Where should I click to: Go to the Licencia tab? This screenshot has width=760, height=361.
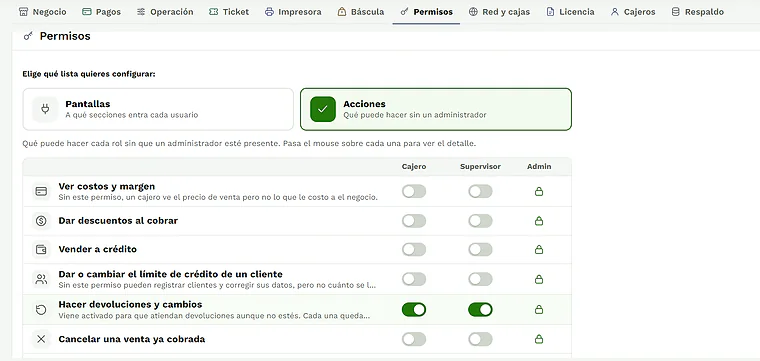570,12
